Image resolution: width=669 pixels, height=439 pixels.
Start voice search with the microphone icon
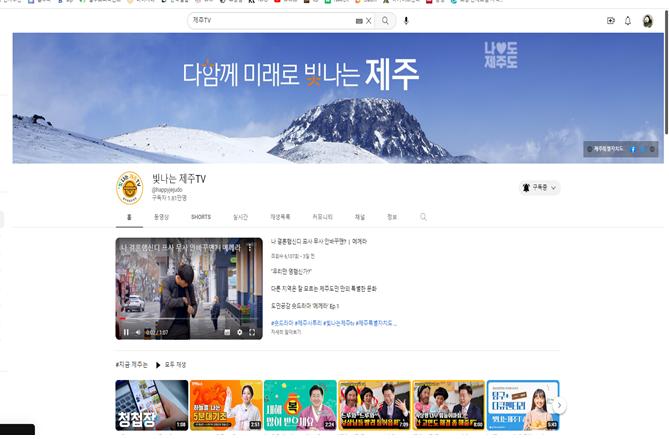[x=406, y=20]
